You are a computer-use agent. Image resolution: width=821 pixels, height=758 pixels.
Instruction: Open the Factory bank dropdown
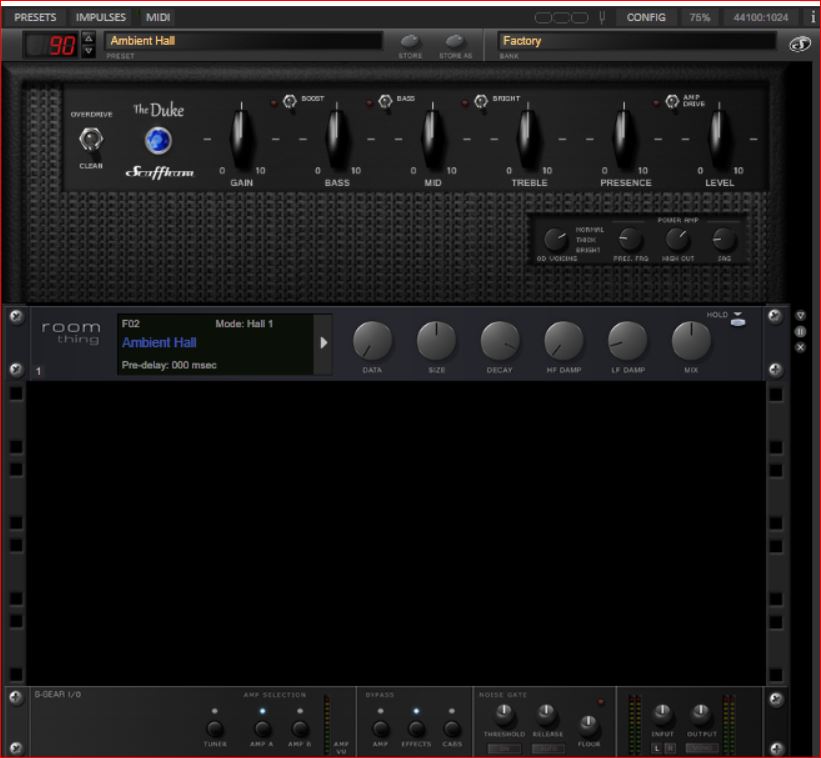click(636, 41)
